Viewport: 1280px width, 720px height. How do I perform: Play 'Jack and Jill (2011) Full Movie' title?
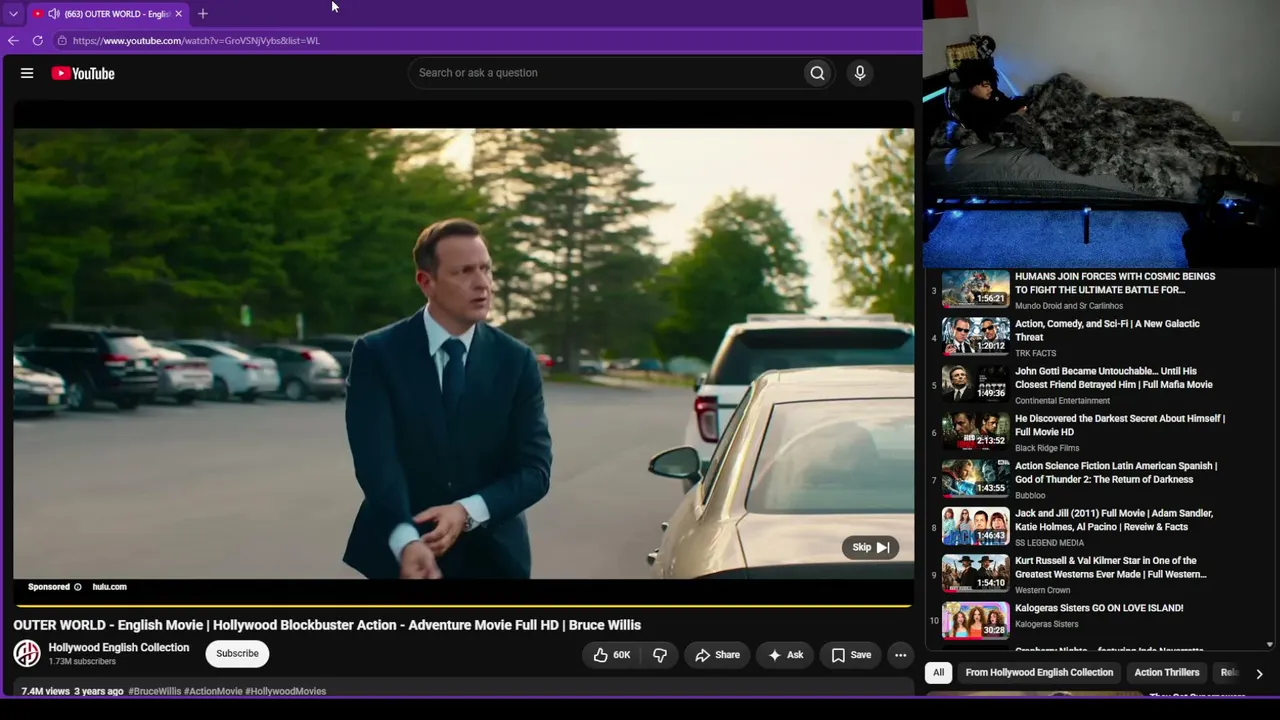1114,520
